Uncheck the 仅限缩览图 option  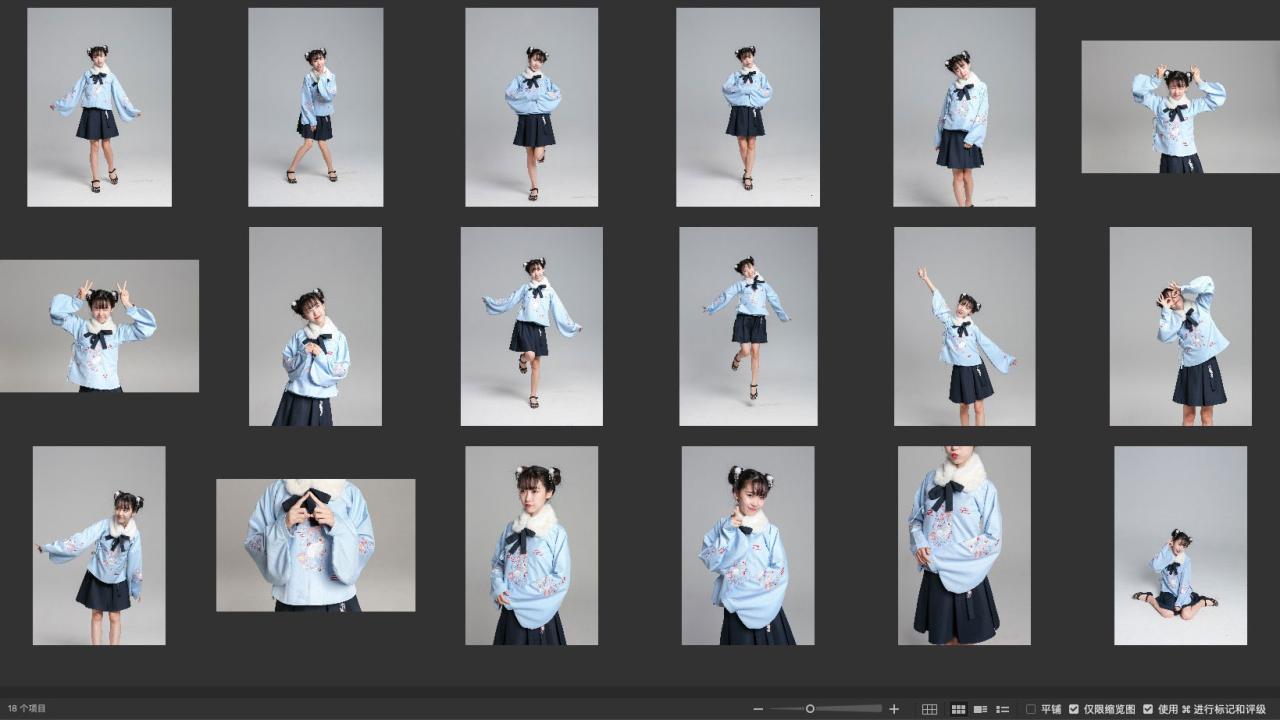pos(1074,709)
